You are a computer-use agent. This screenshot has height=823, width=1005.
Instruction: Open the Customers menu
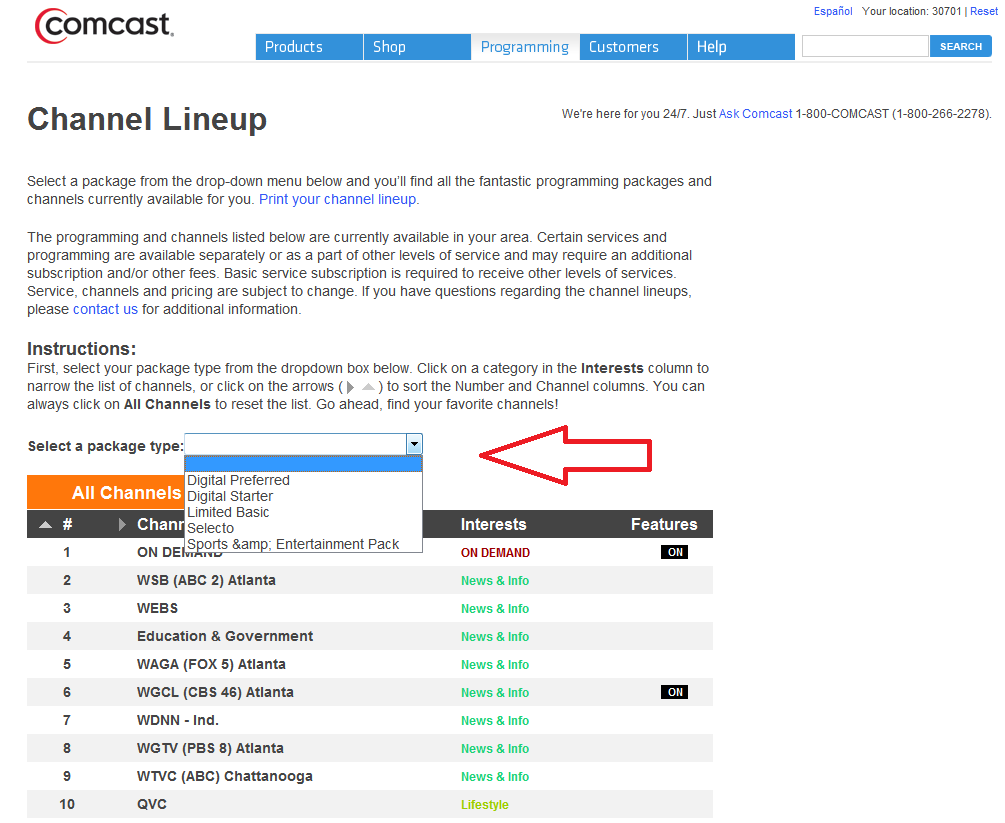pos(633,47)
